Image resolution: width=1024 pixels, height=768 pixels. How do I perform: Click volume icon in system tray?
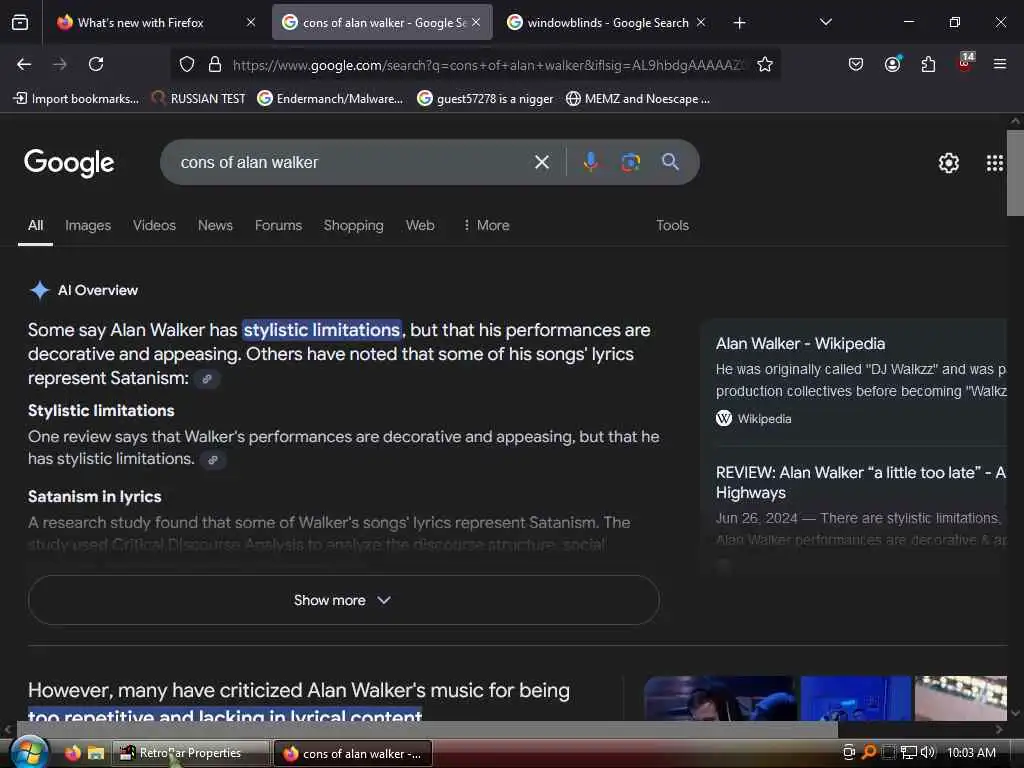927,752
